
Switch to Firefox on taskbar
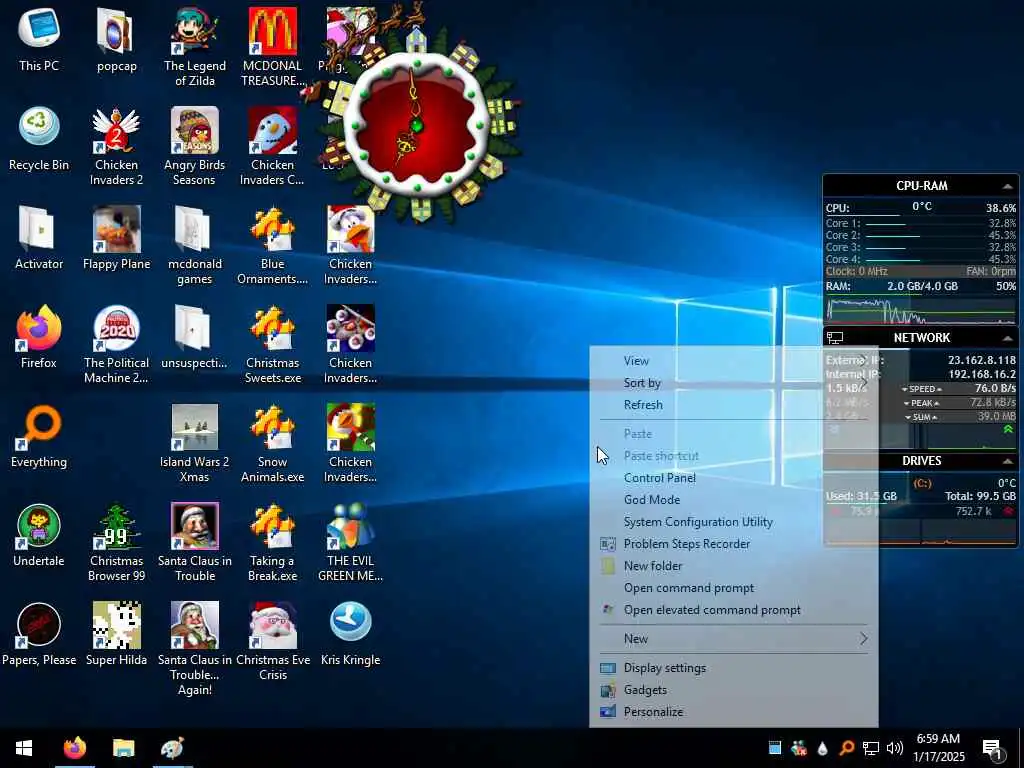pos(74,748)
